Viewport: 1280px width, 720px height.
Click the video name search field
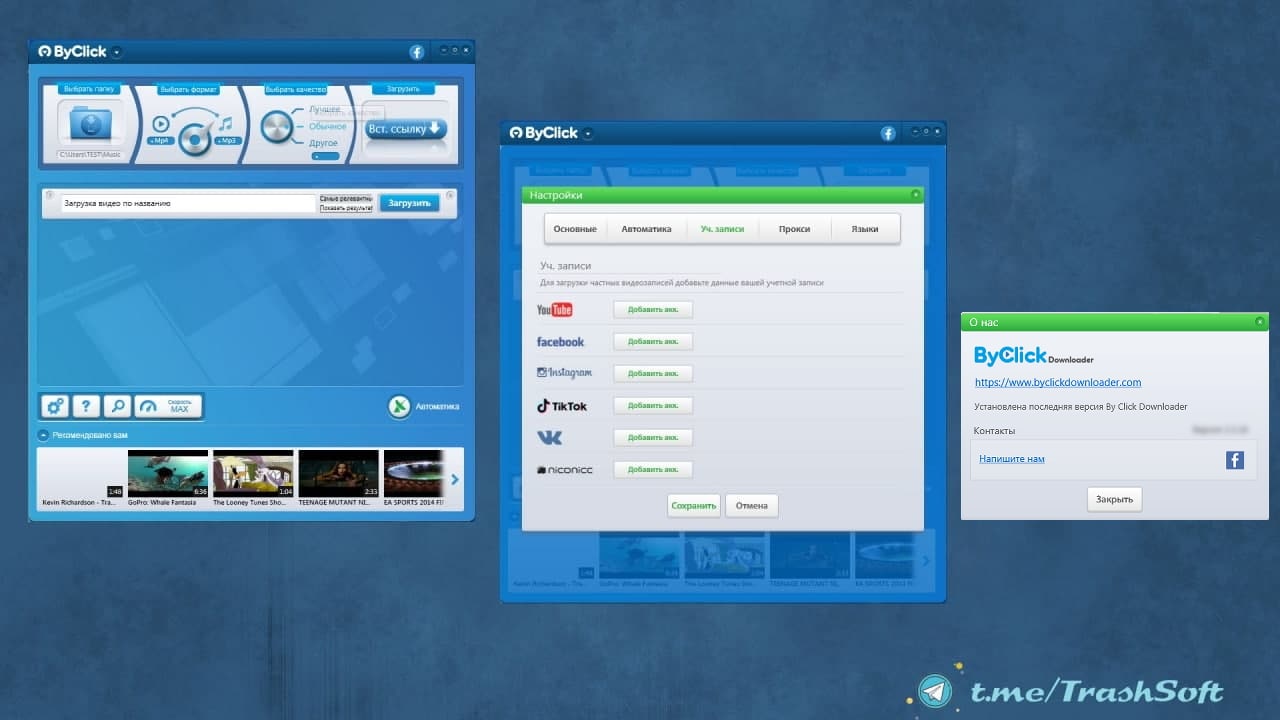click(x=189, y=203)
